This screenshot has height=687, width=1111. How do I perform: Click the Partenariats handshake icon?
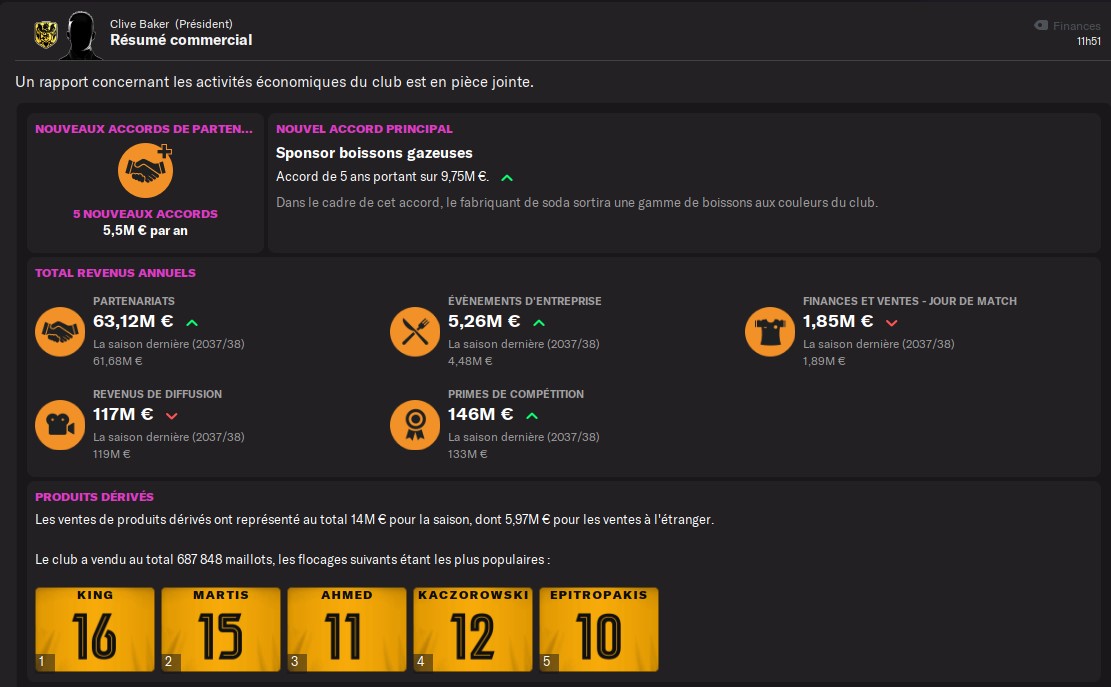click(x=60, y=331)
